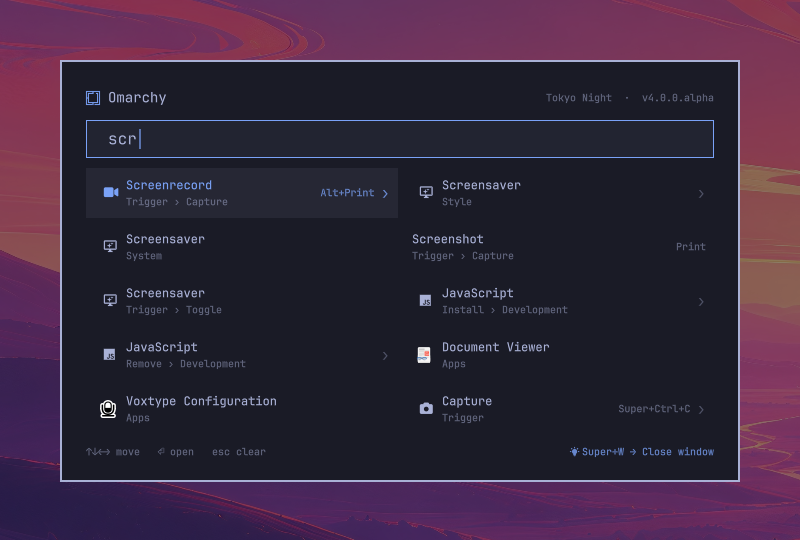
Task: Choose Screensaver under Trigger Toggle
Action: (x=242, y=301)
